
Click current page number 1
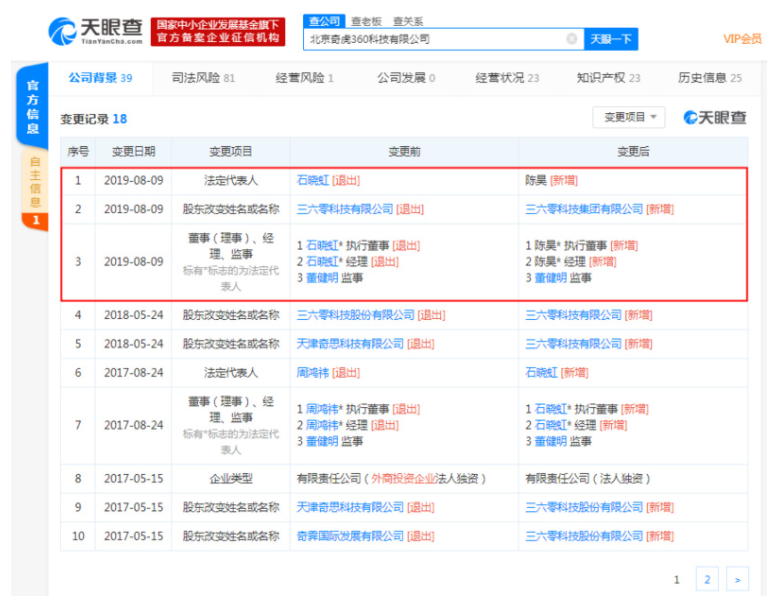(677, 580)
